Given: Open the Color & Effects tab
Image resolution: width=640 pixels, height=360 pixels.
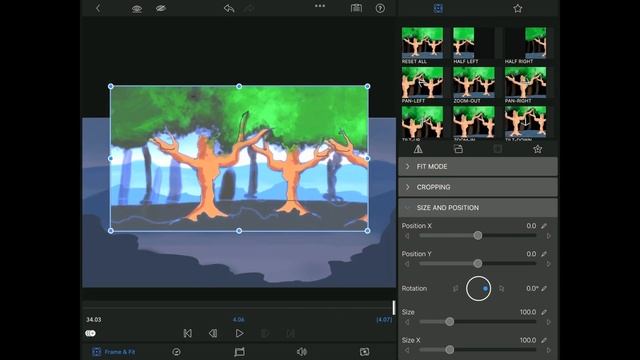Looking at the screenshot, I should point(364,352).
